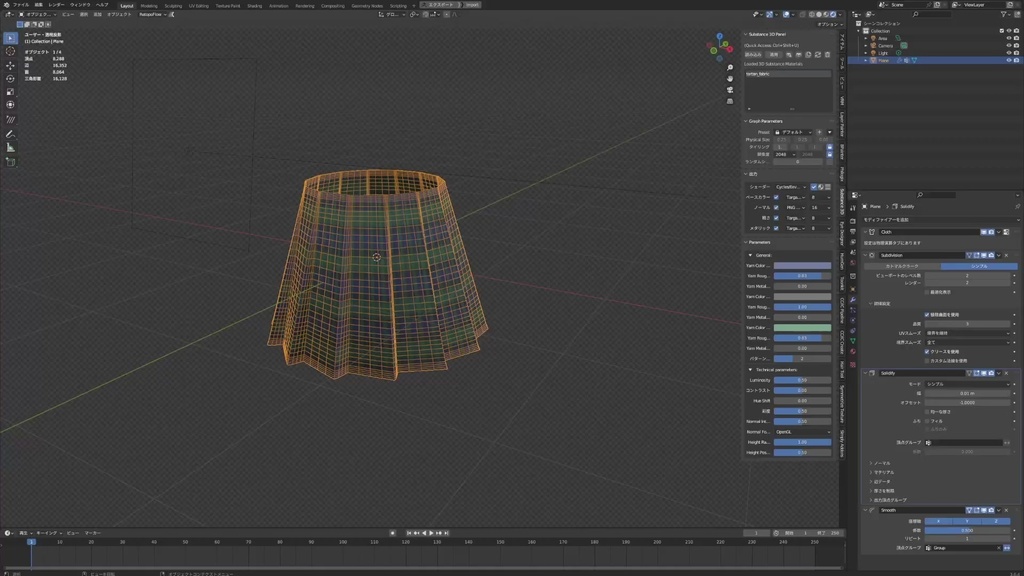
Task: Open the Solidify モード dropdown
Action: (967, 384)
